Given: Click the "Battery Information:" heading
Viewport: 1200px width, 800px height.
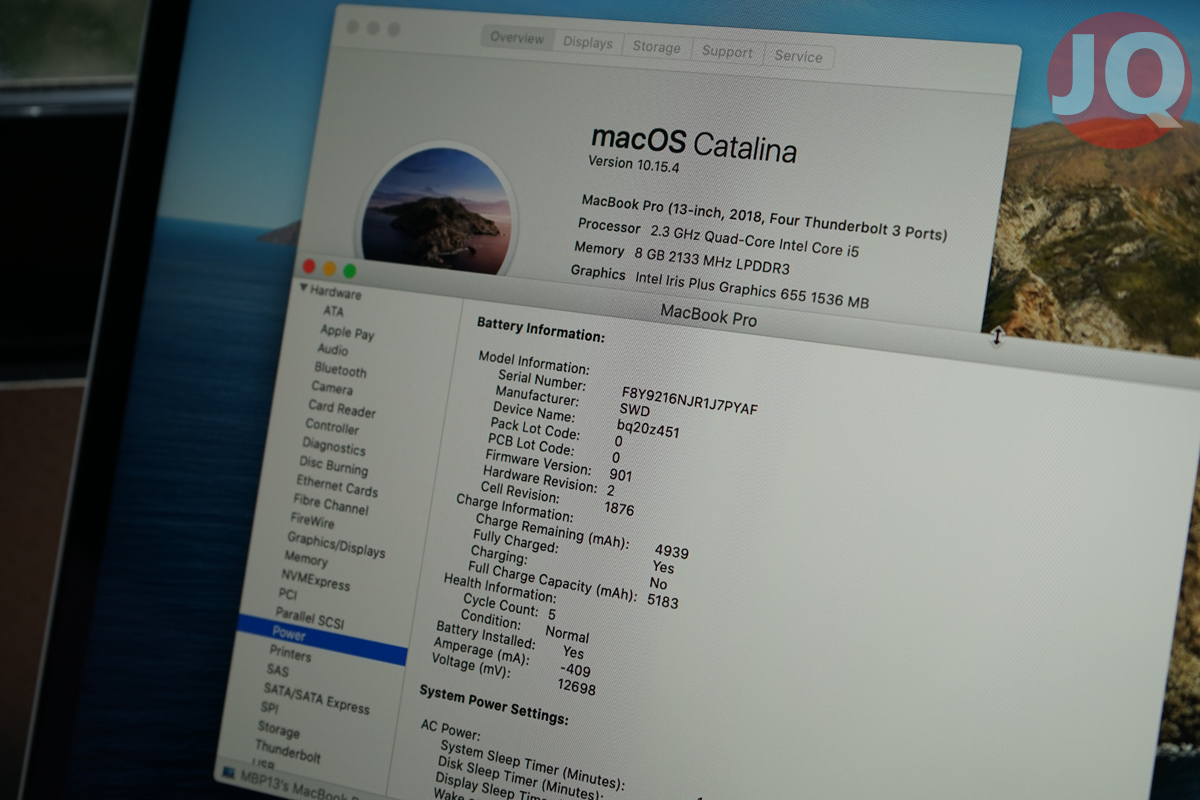Looking at the screenshot, I should coord(540,329).
